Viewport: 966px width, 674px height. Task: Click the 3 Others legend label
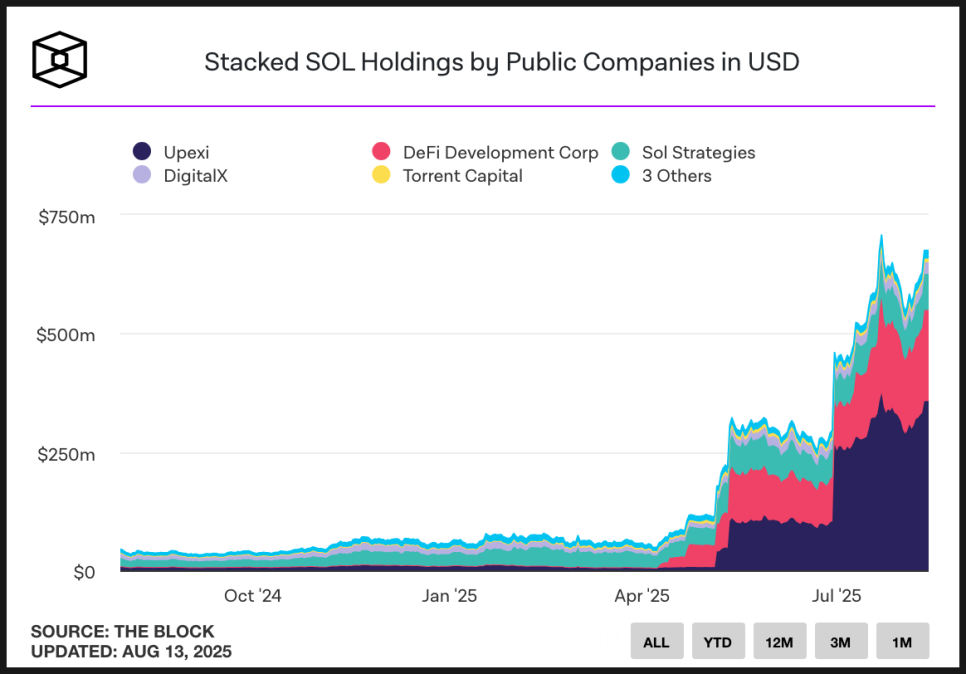(676, 176)
